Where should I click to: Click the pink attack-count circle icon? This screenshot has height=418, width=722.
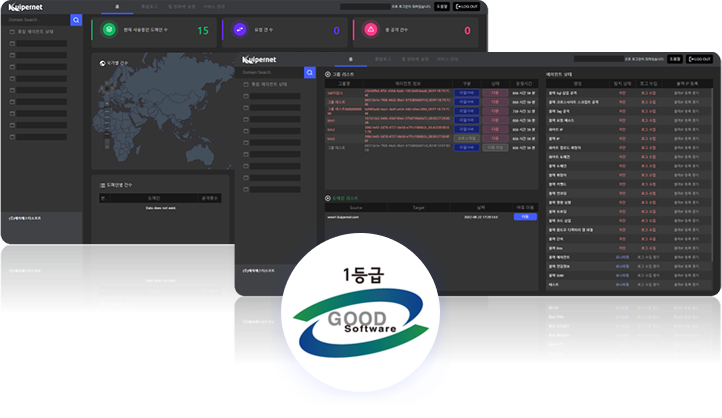tap(371, 29)
